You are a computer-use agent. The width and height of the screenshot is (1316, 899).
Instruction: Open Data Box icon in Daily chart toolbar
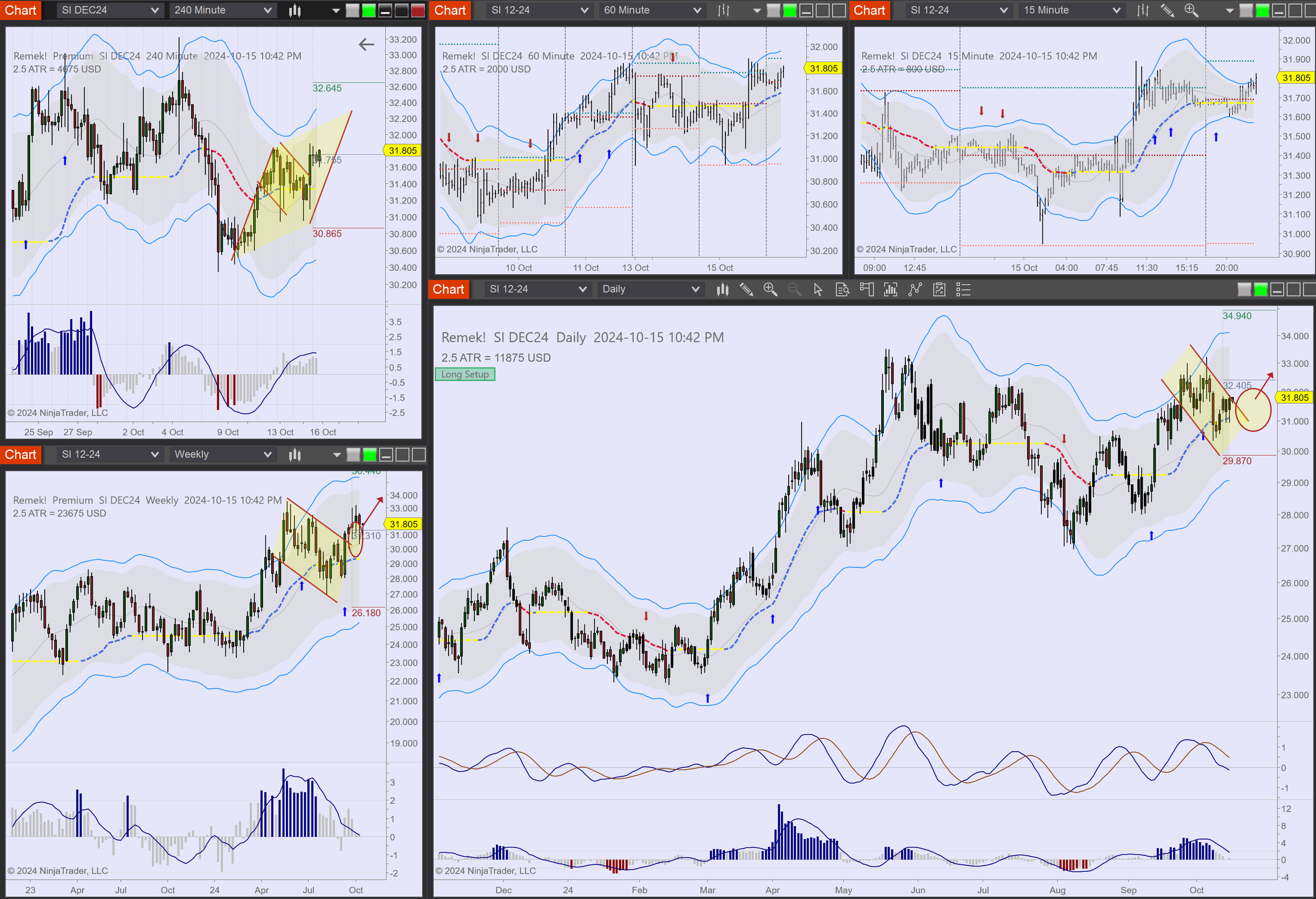coord(842,290)
